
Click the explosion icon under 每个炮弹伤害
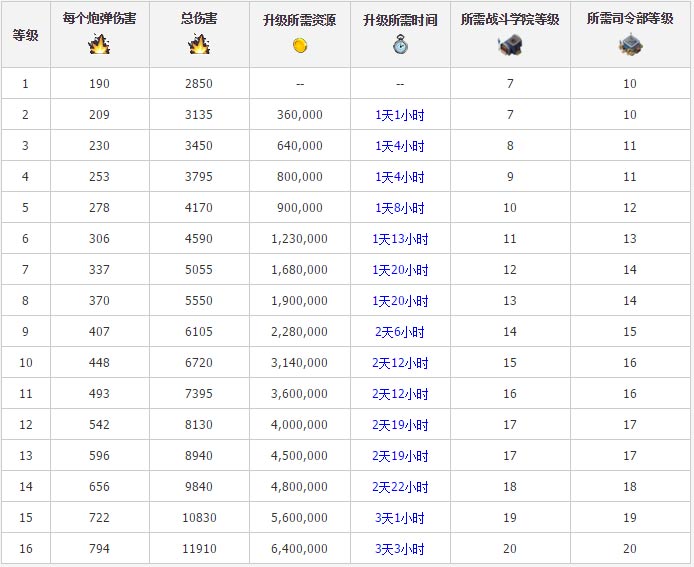99,44
